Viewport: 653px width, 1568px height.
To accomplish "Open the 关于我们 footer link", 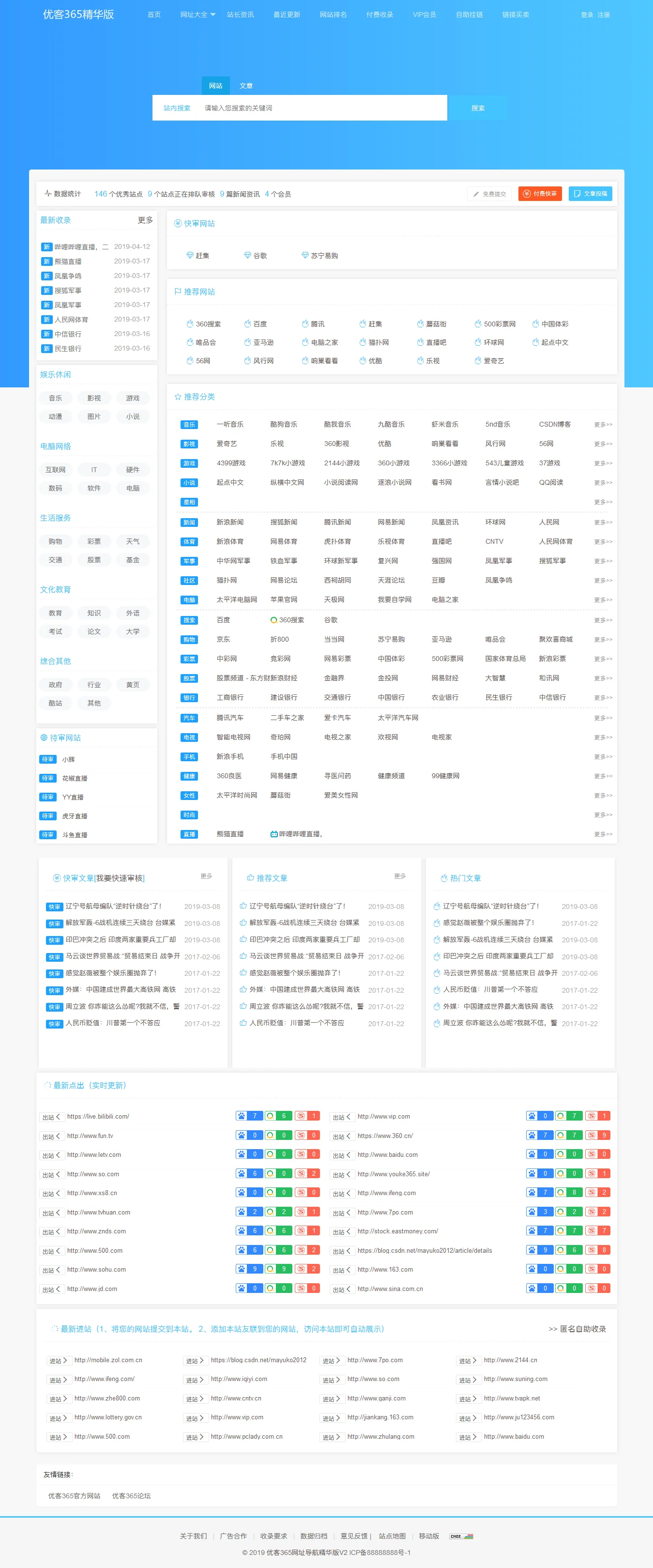I will (x=193, y=1536).
